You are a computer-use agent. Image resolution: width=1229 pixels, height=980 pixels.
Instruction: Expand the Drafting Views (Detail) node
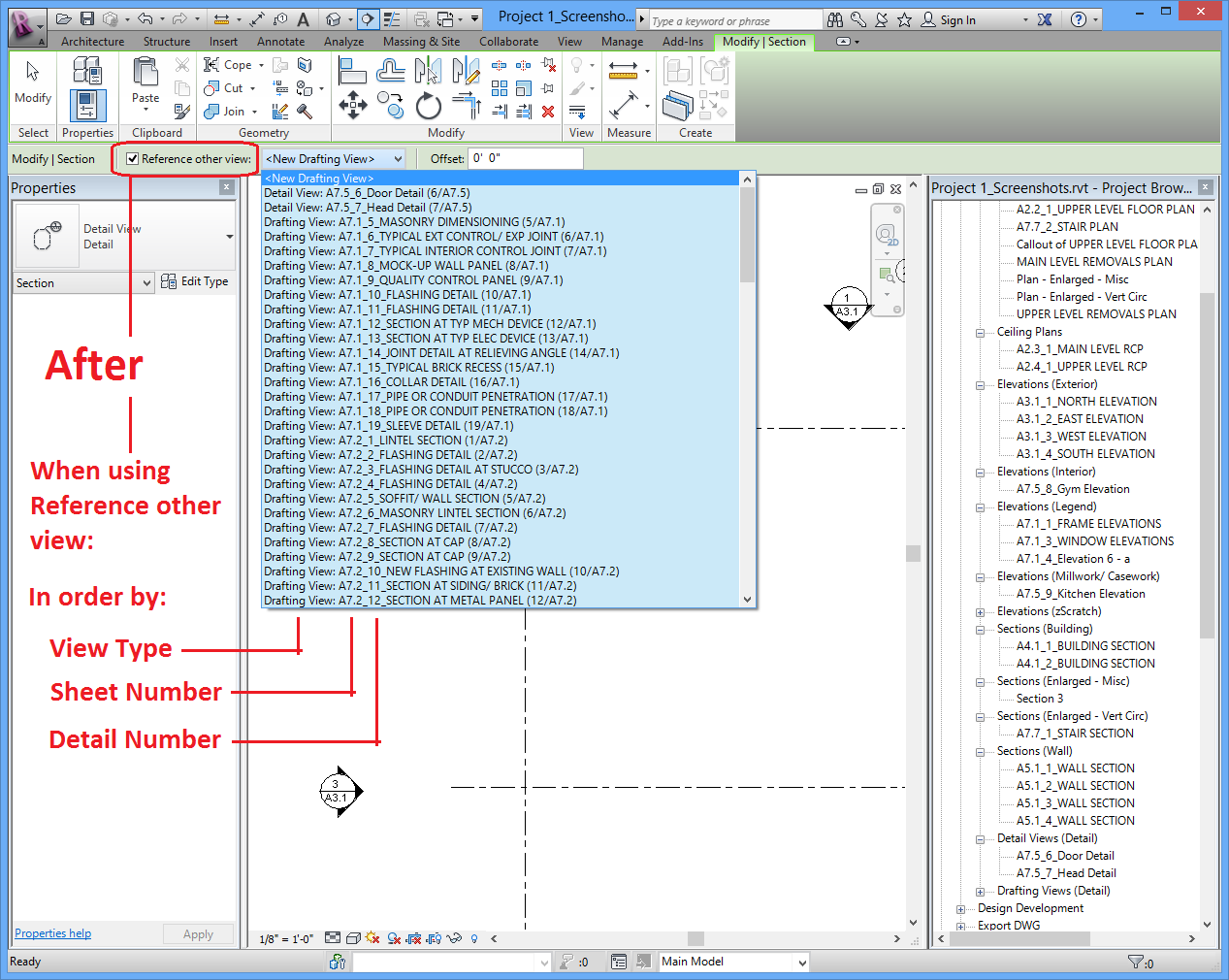pos(981,891)
